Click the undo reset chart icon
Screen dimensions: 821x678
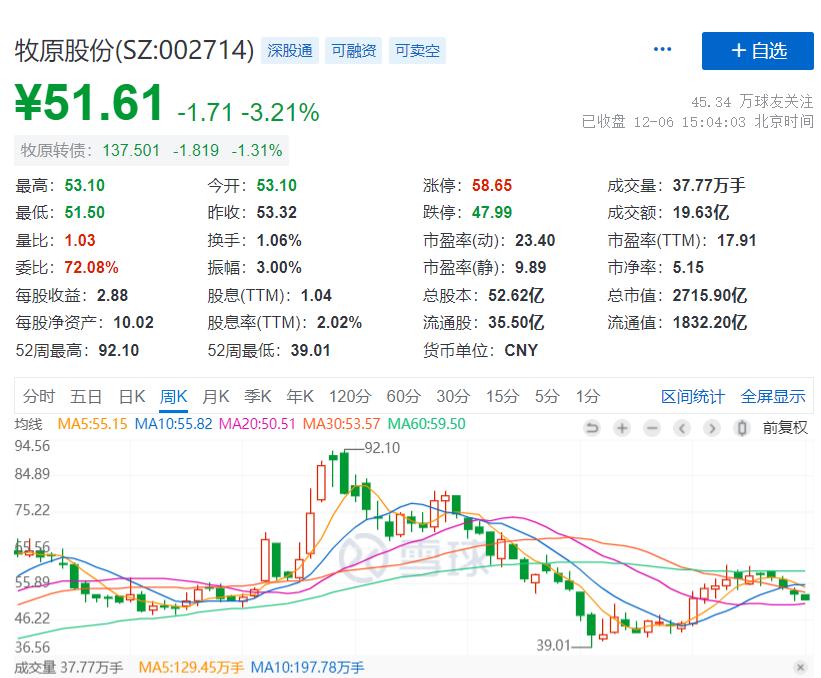592,428
